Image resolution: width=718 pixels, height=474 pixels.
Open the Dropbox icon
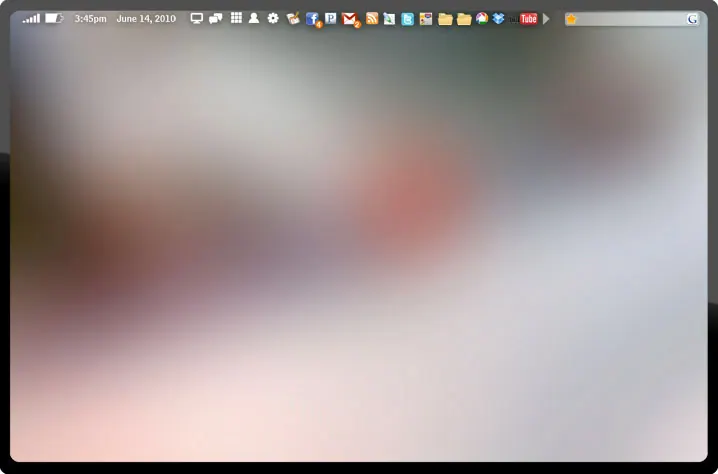tap(499, 18)
